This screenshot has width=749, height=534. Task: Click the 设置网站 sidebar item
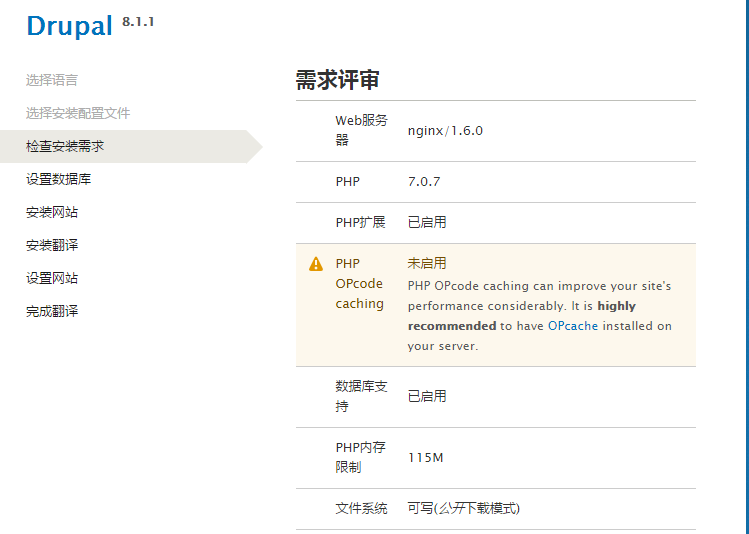[x=52, y=278]
